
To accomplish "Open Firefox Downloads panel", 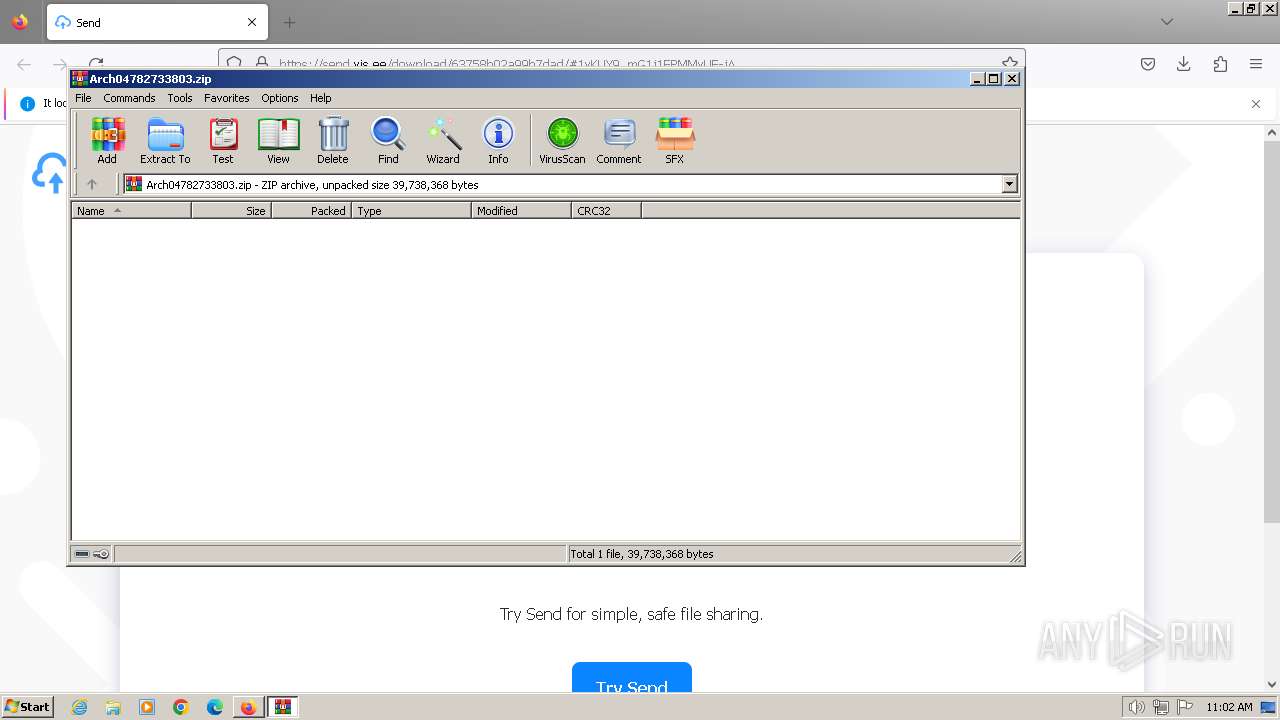I will click(x=1184, y=64).
